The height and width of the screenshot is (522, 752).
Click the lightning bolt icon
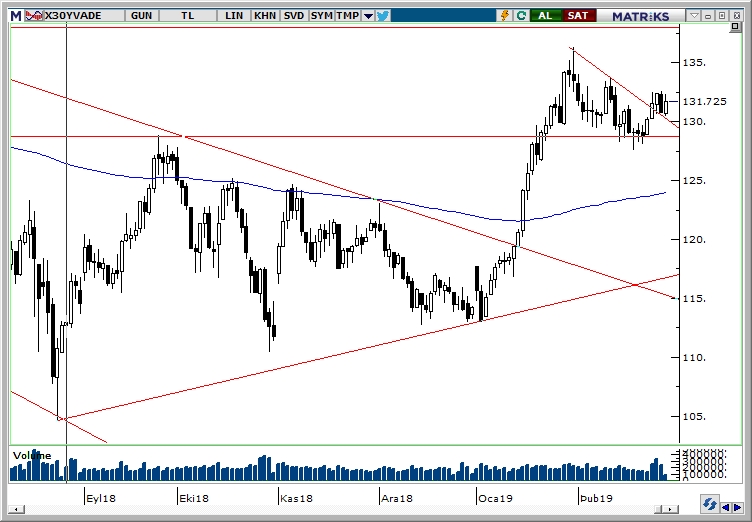click(505, 16)
